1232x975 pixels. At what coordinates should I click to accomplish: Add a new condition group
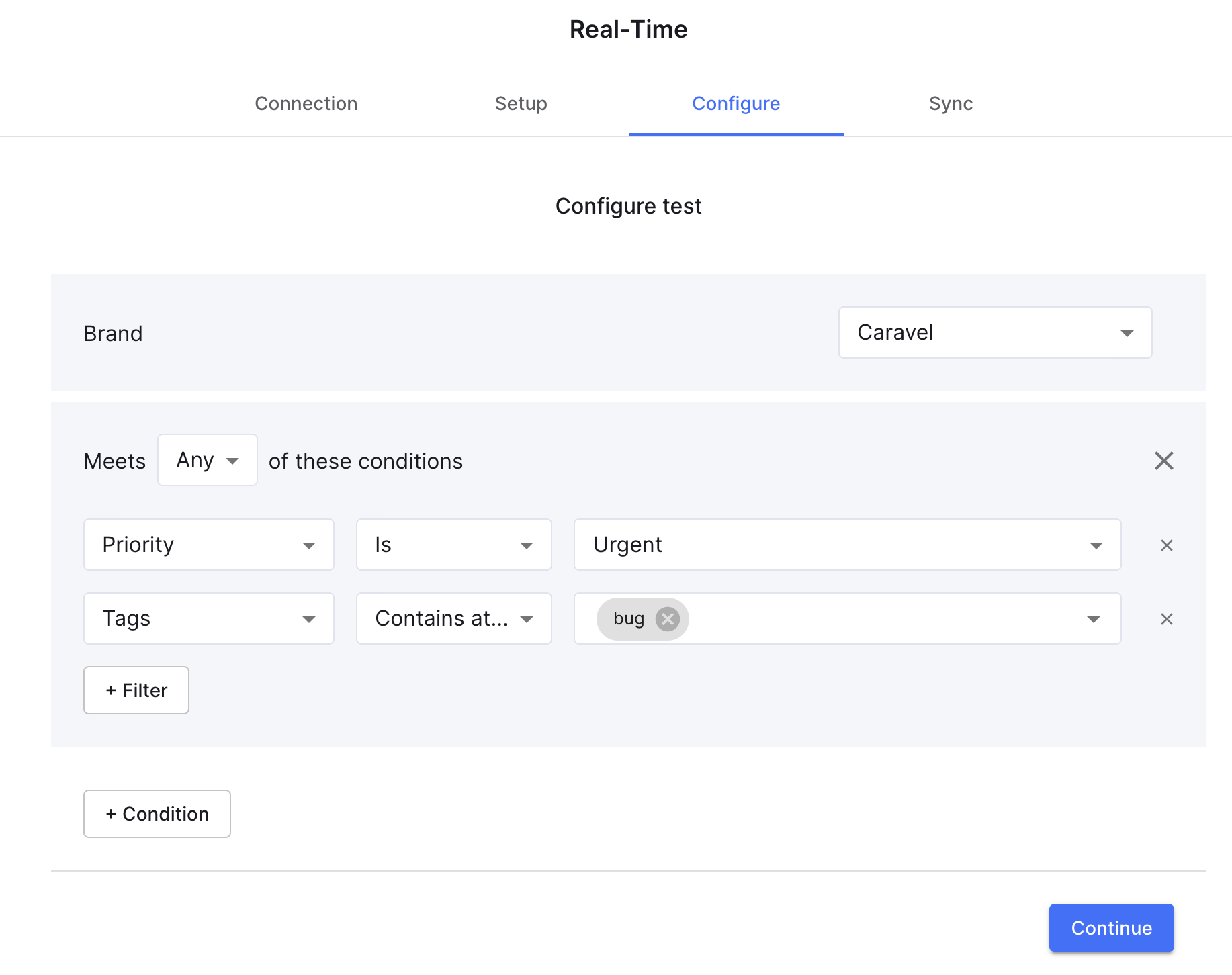tap(157, 814)
